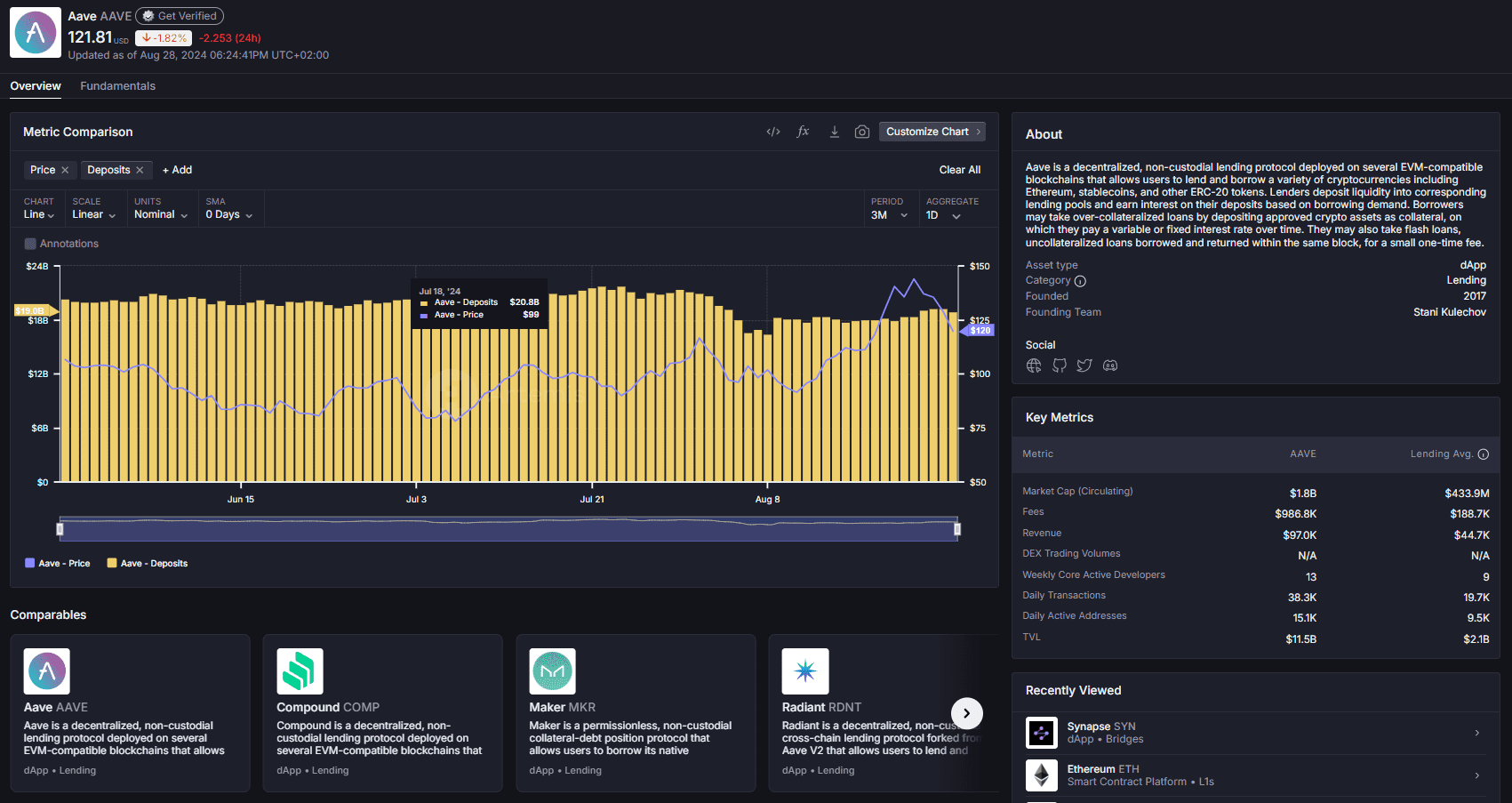The image size is (1512, 803).
Task: Remove the Deposits metric chip
Action: pos(140,170)
